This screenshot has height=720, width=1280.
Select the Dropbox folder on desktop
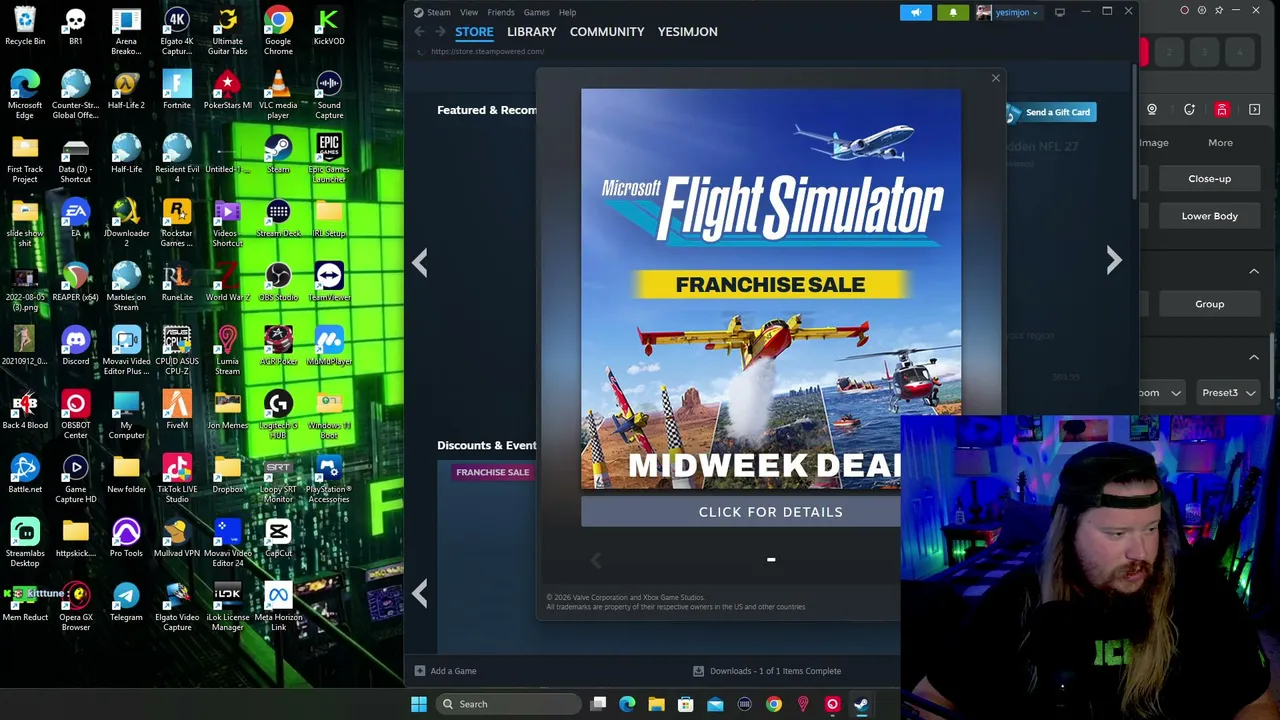(227, 474)
